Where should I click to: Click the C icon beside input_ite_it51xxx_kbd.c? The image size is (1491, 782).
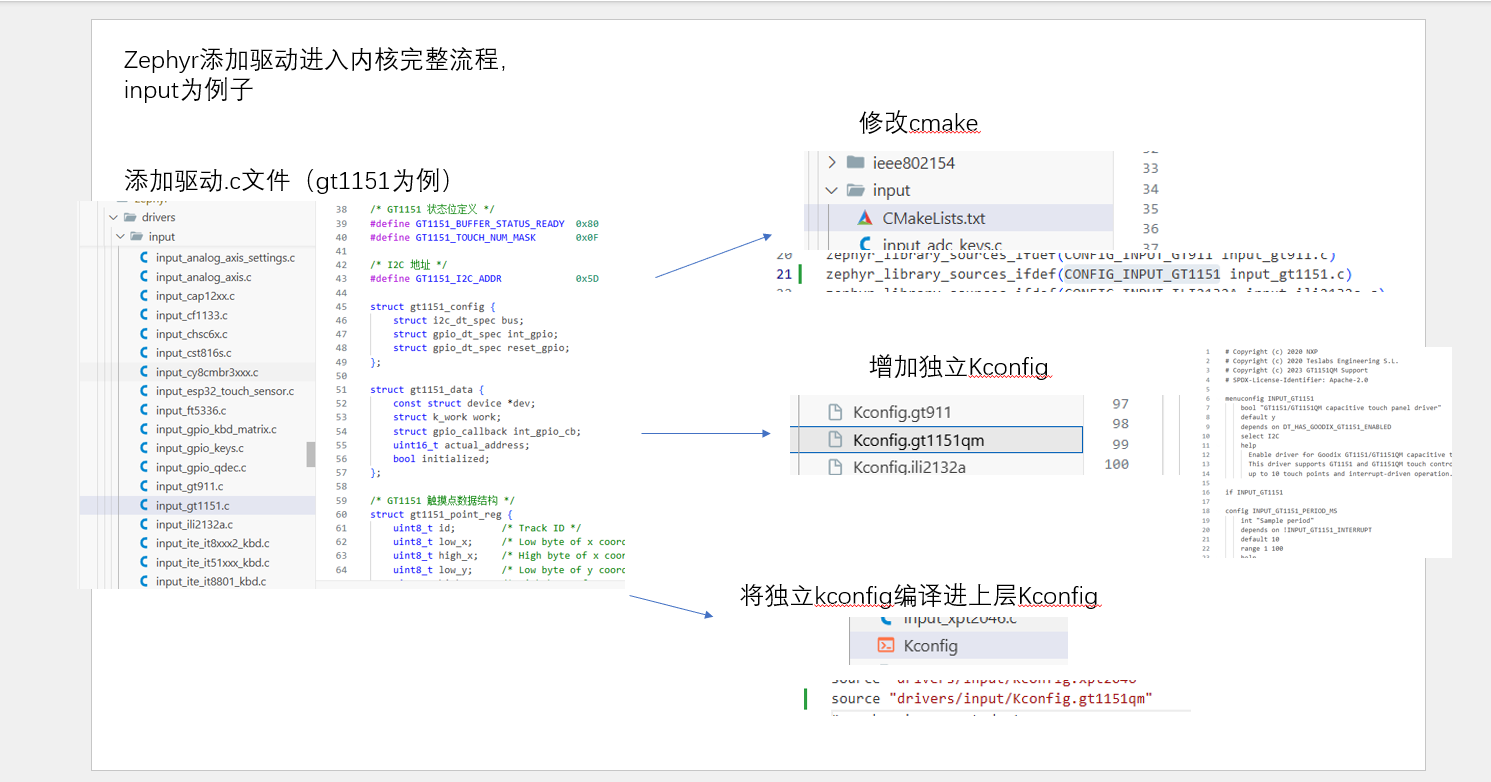pos(146,562)
